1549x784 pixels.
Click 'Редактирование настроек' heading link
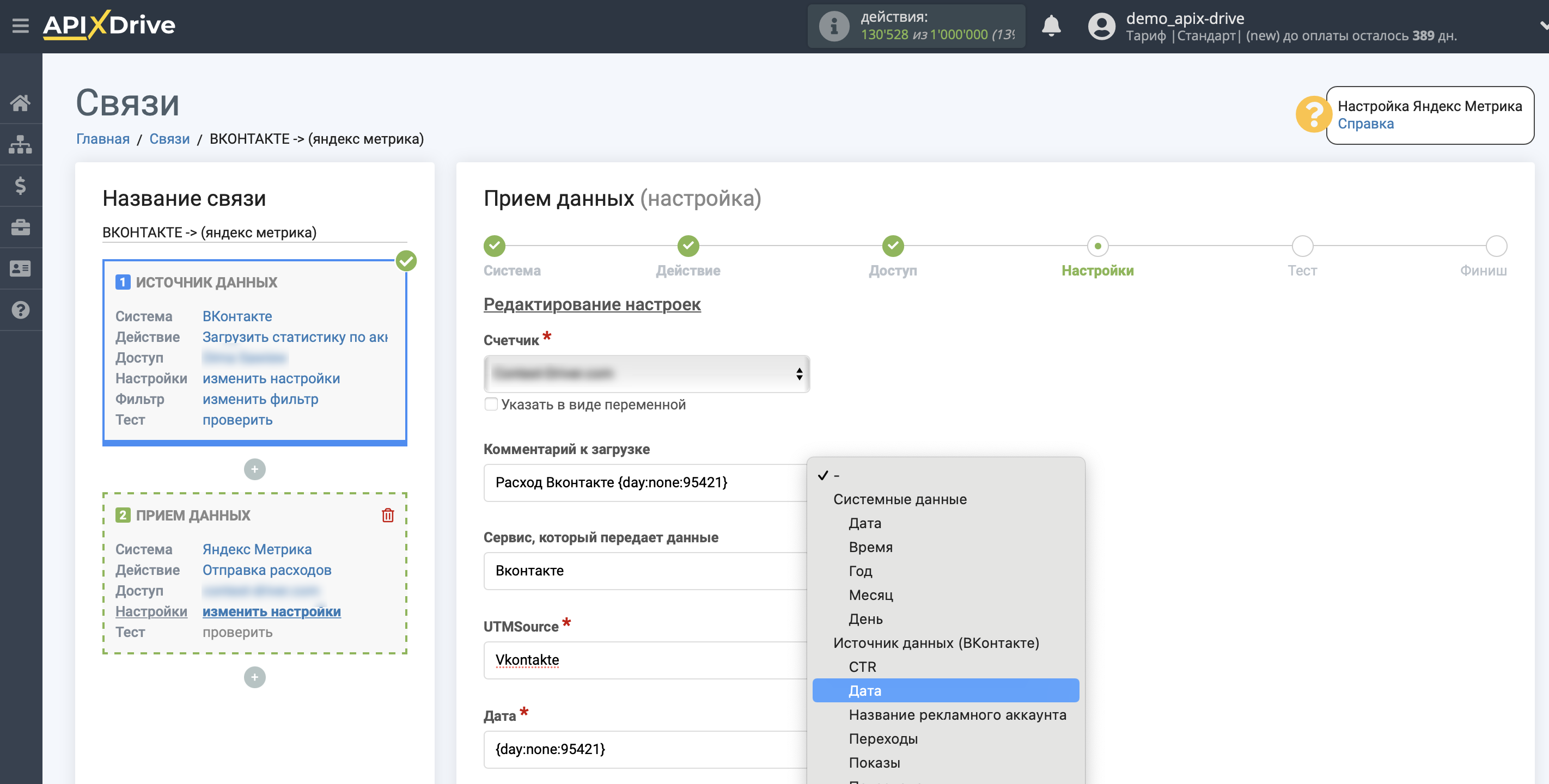(591, 304)
